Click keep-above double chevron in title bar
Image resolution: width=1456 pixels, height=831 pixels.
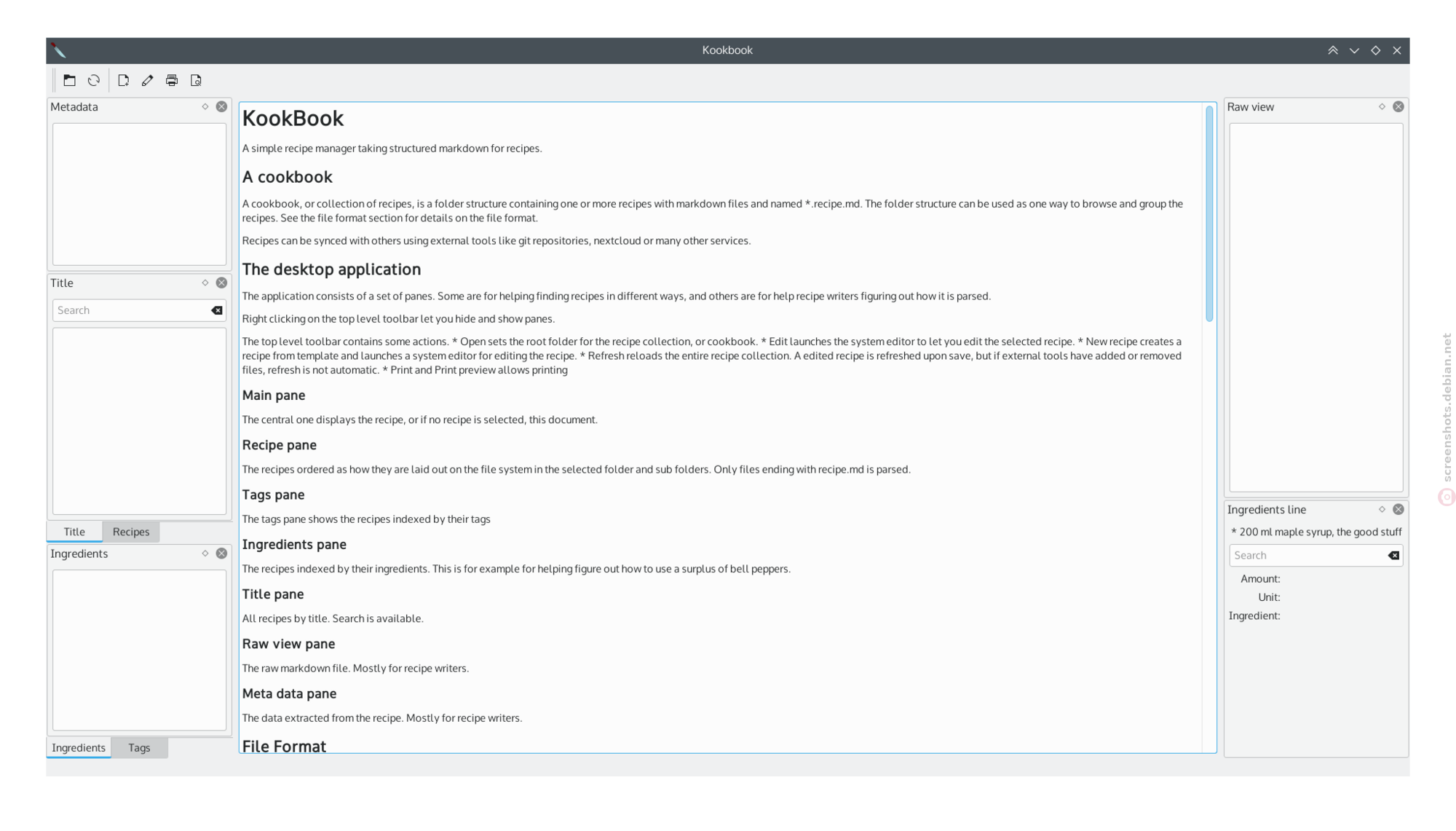click(1333, 50)
